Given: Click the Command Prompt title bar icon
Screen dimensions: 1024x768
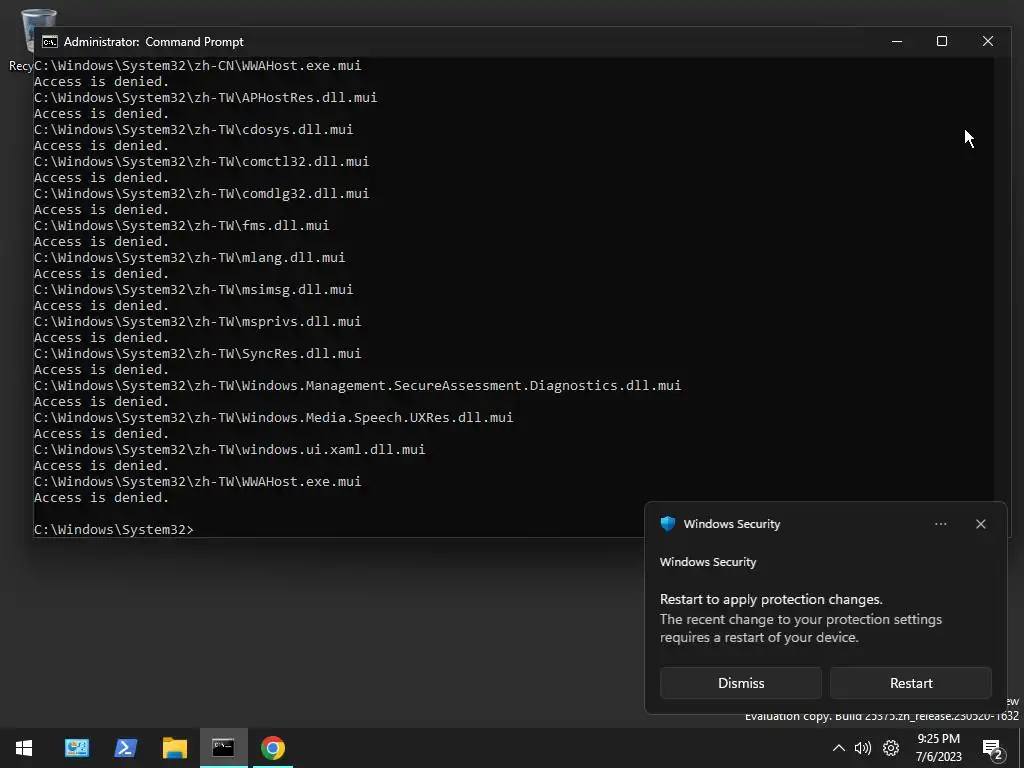Looking at the screenshot, I should (50, 42).
